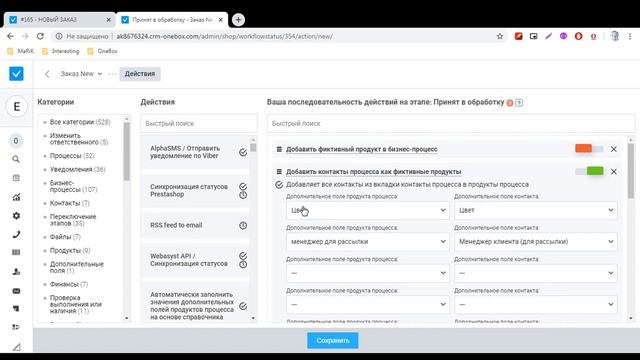Click the browser address bar URL
Viewport: 640px width, 360px height.
[x=224, y=36]
